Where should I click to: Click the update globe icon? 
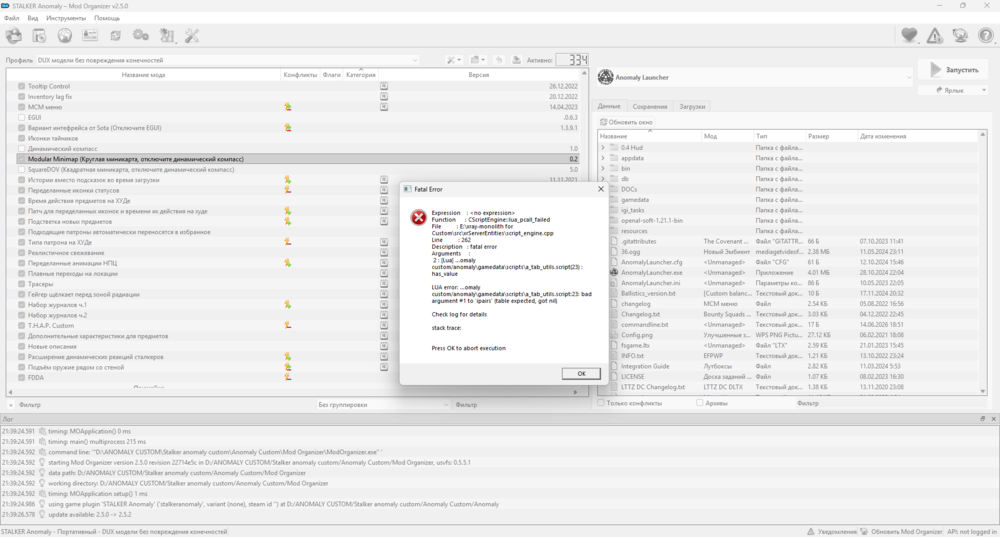pyautogui.click(x=960, y=36)
